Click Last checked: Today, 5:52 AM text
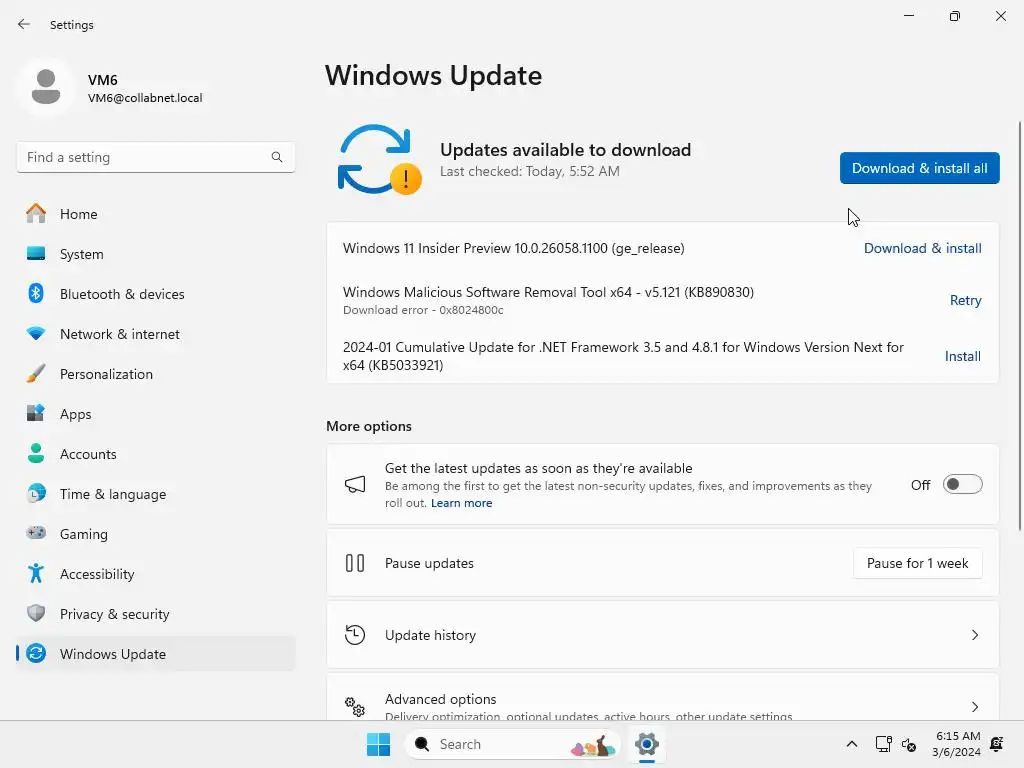 530,171
